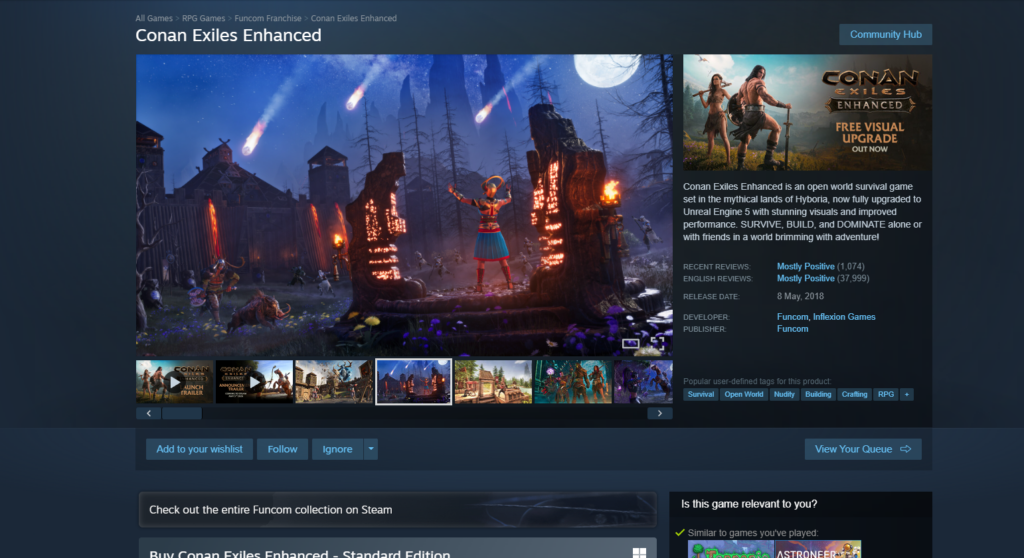Open Funcom Franchise breadcrumb link

point(268,18)
